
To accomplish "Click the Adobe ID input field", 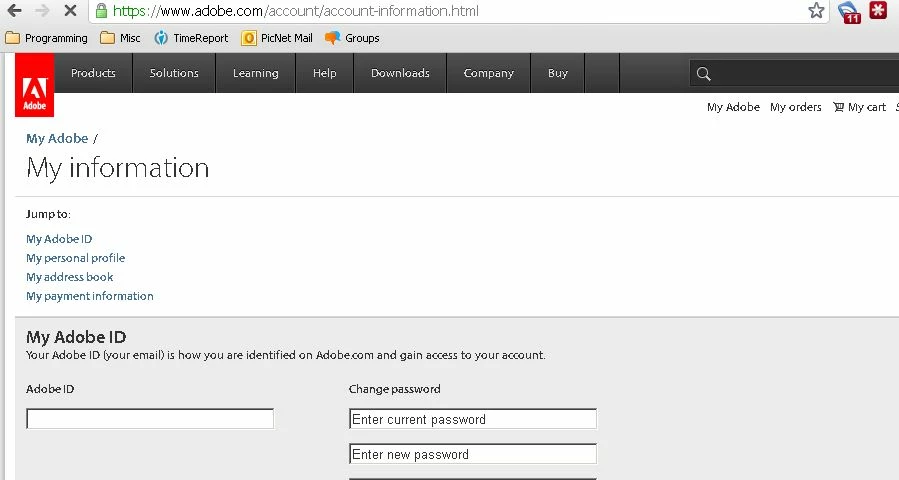I will 150,419.
